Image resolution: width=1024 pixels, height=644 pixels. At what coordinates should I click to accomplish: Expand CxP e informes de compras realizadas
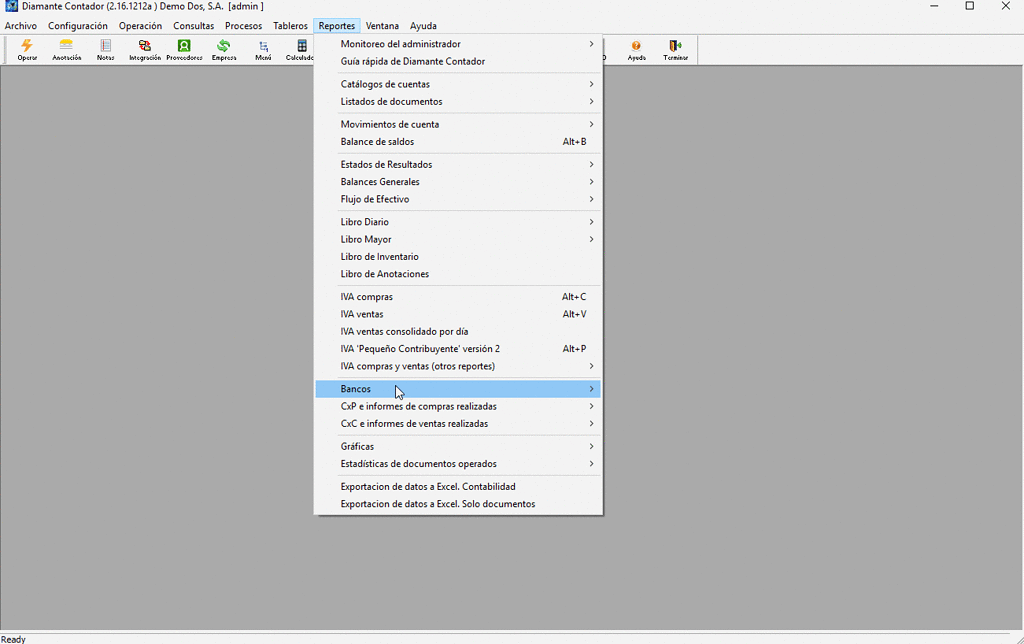pyautogui.click(x=458, y=406)
